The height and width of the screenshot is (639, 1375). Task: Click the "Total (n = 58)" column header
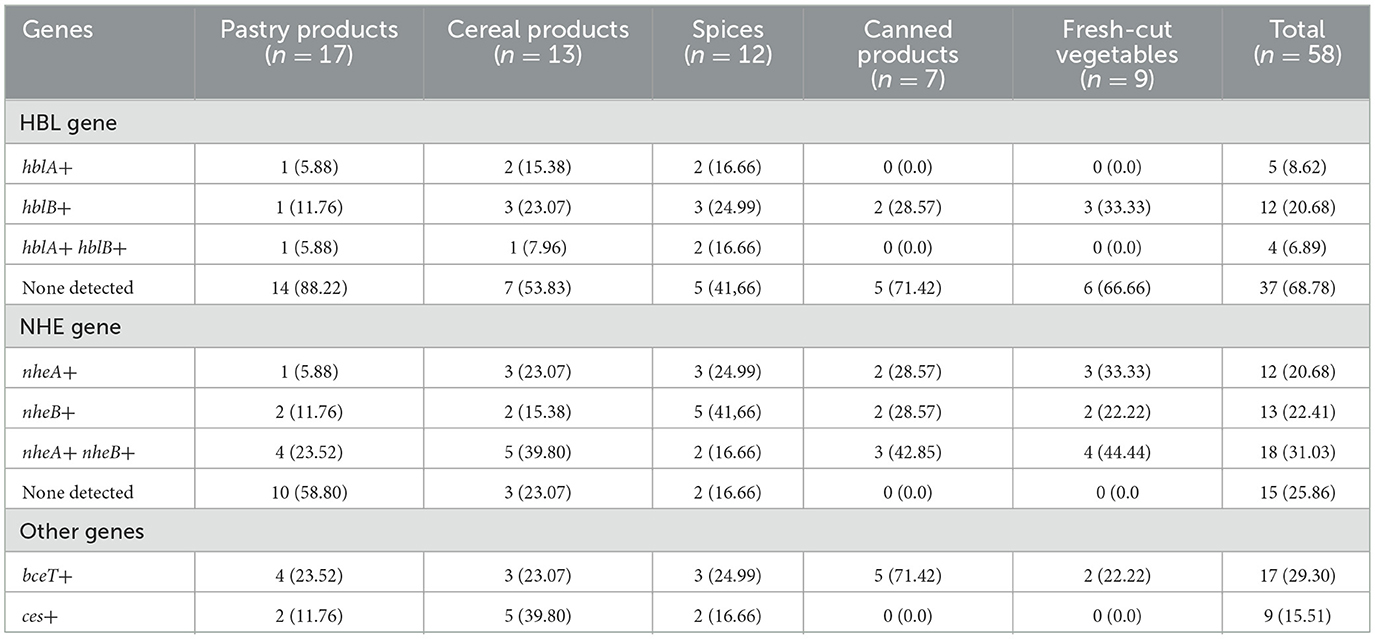coord(1297,42)
